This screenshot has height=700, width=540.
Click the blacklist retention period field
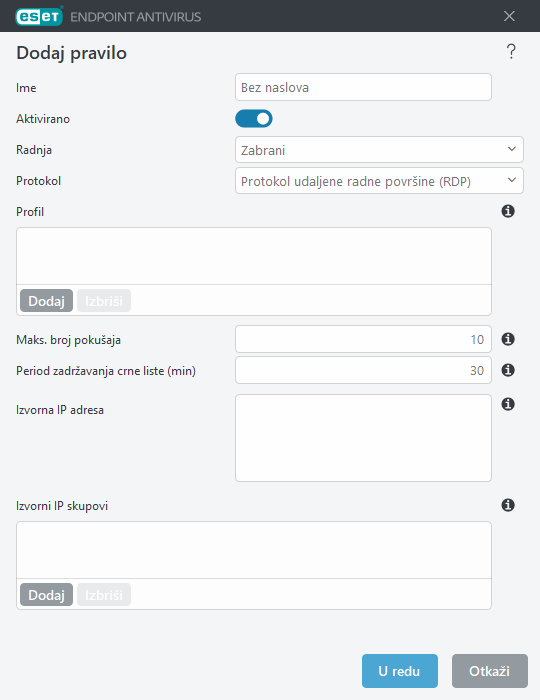[363, 370]
